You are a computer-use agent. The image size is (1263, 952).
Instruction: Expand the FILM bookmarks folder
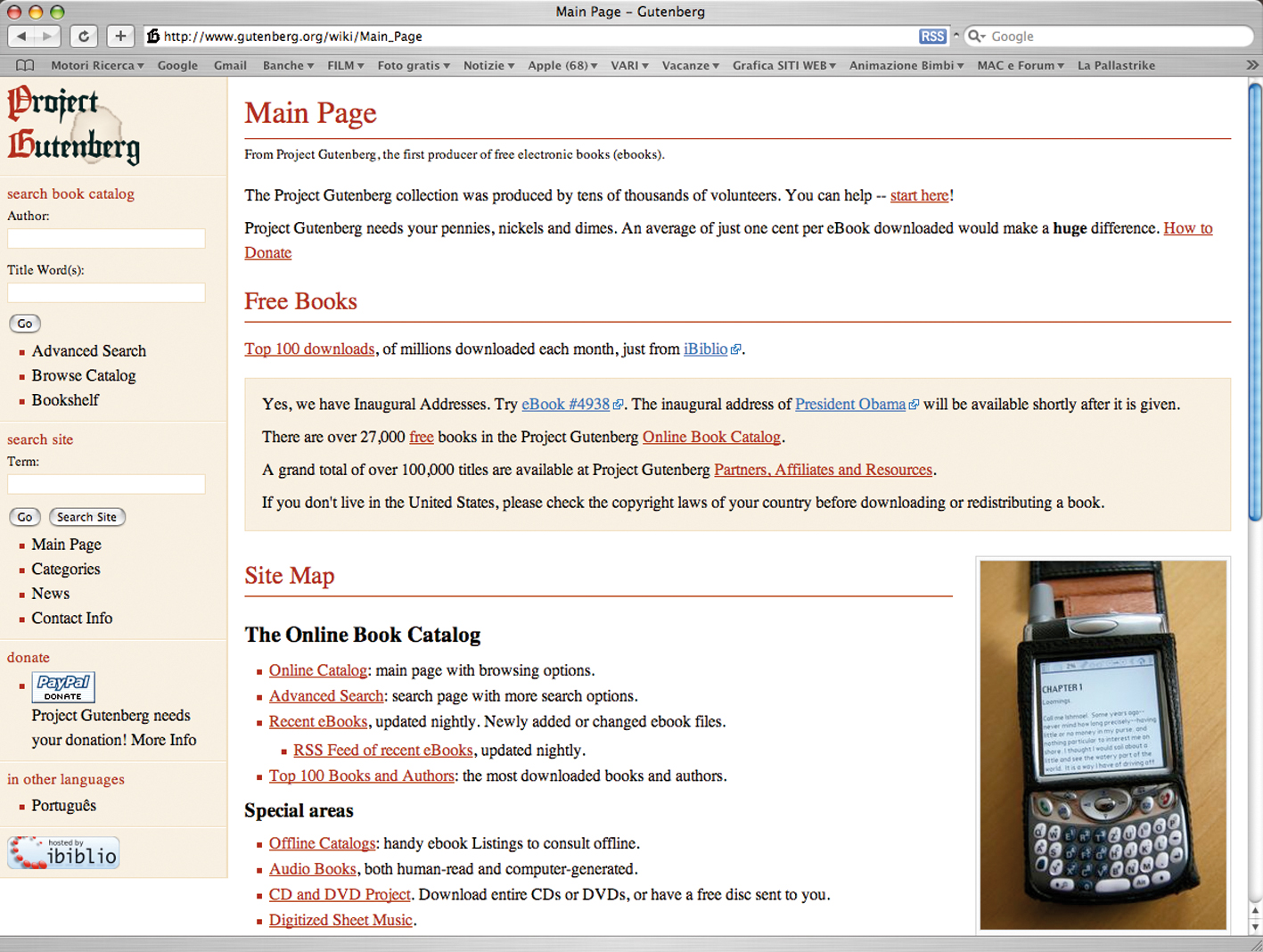(345, 65)
